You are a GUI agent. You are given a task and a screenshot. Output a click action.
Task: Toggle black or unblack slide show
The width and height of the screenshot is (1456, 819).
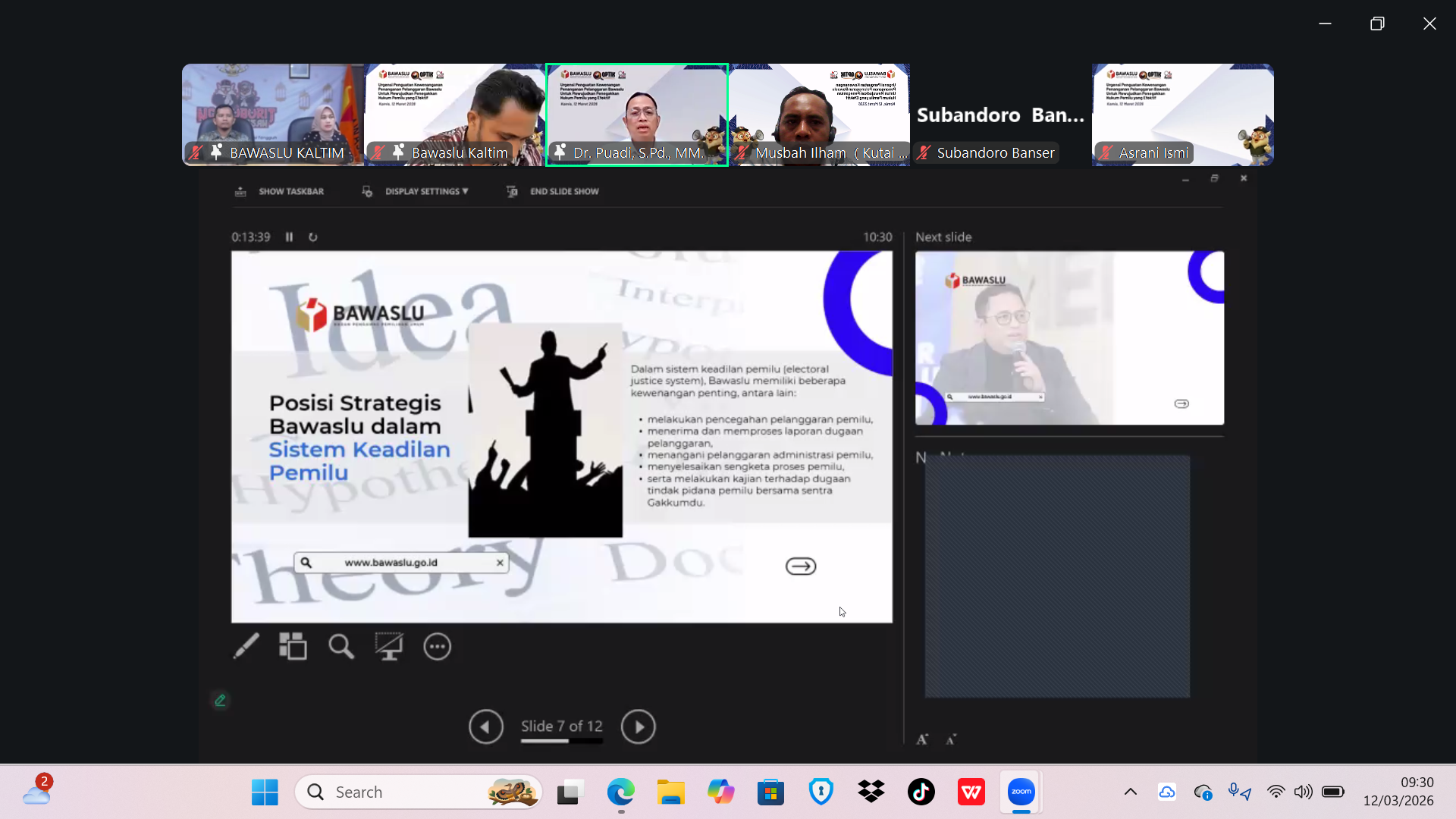(x=388, y=646)
